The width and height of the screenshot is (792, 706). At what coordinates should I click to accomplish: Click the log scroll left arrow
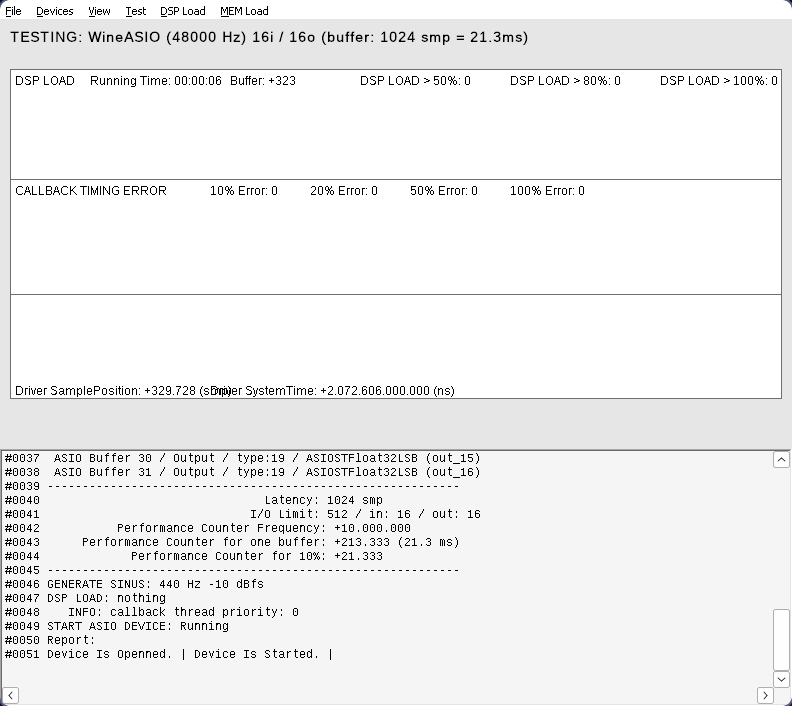tap(9, 695)
